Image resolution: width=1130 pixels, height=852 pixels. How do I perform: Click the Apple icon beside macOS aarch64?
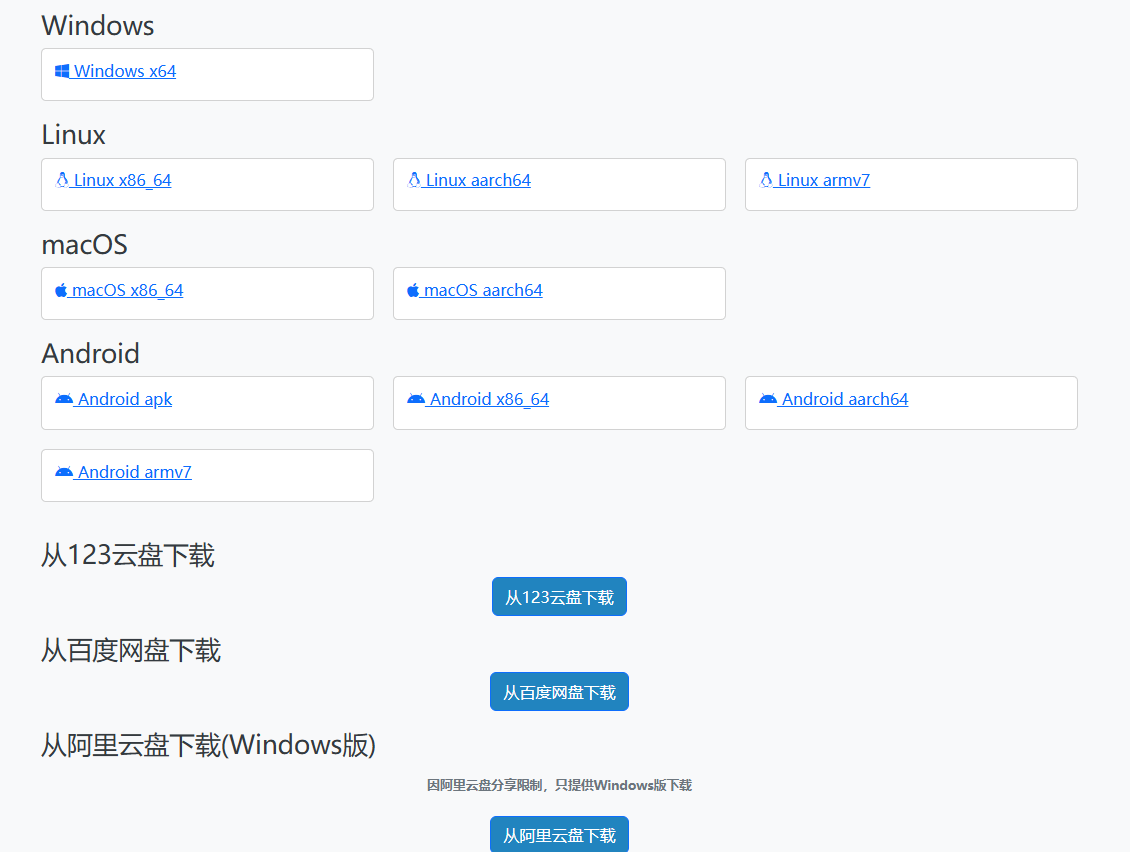coord(413,290)
